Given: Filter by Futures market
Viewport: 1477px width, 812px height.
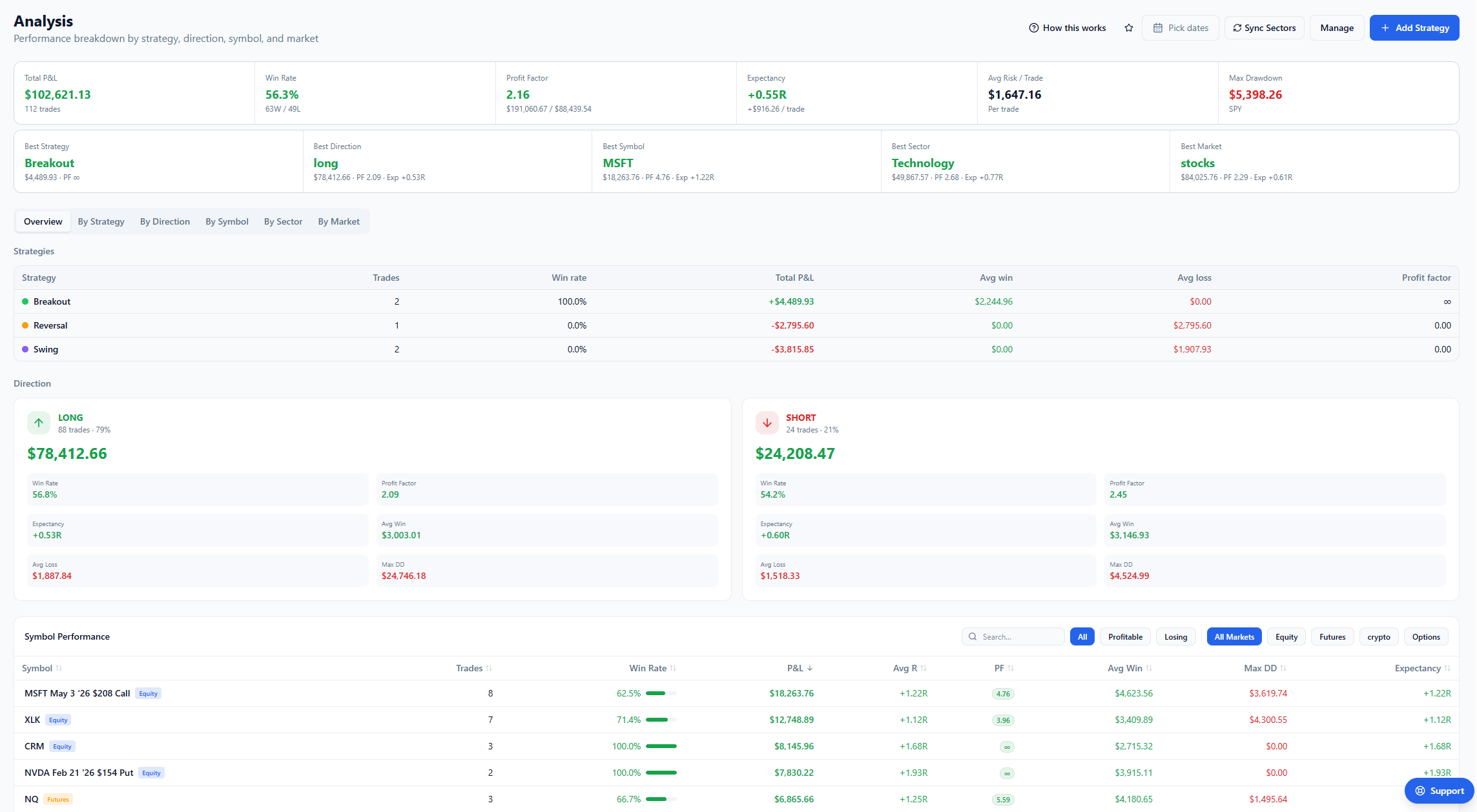Looking at the screenshot, I should [x=1332, y=636].
